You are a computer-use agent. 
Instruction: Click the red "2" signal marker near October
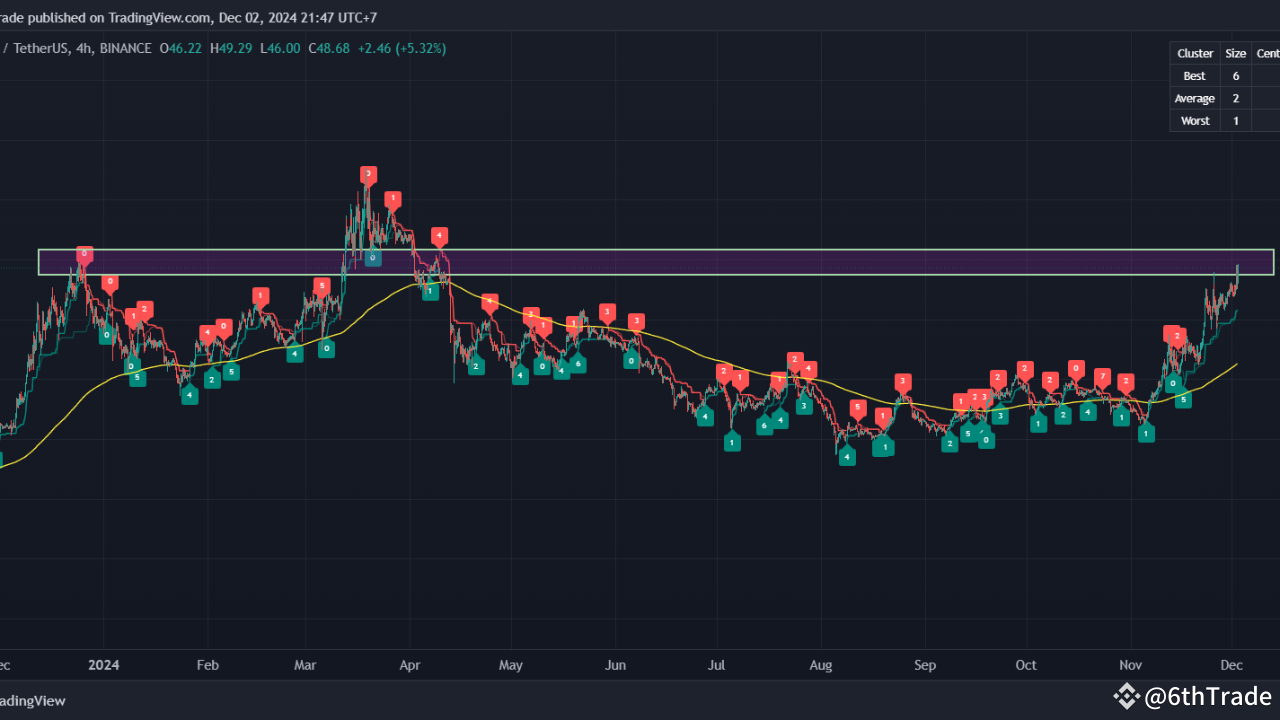click(1024, 368)
